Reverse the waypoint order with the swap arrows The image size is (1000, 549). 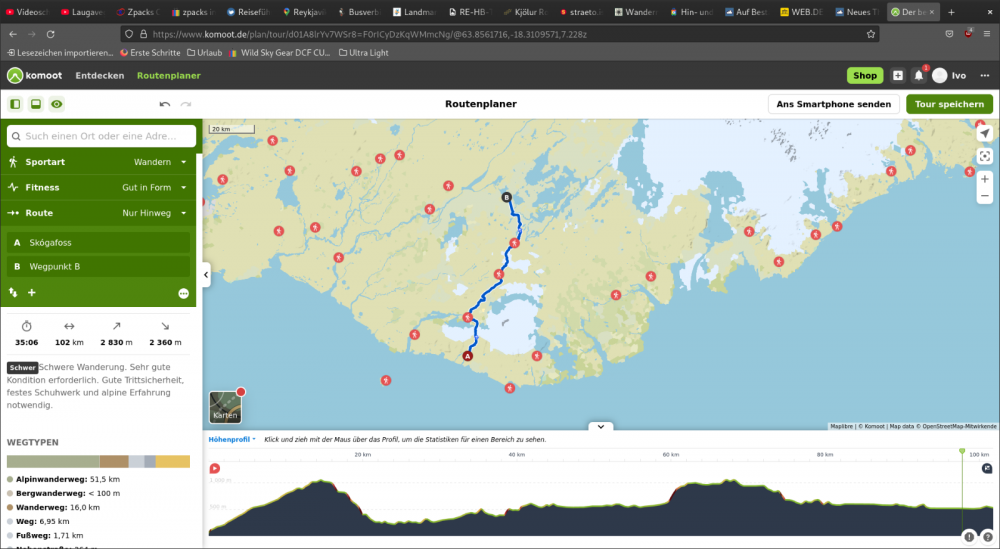[x=14, y=293]
